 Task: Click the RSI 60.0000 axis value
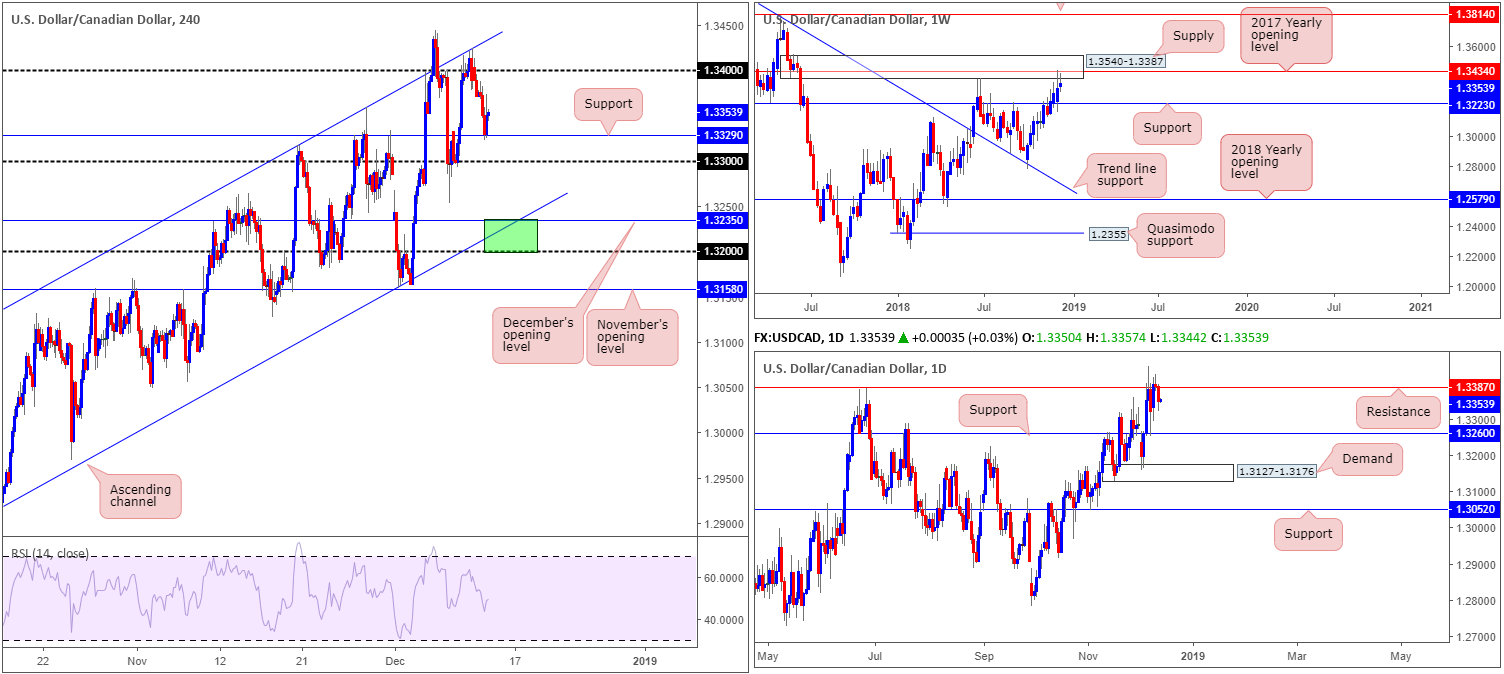tap(722, 578)
